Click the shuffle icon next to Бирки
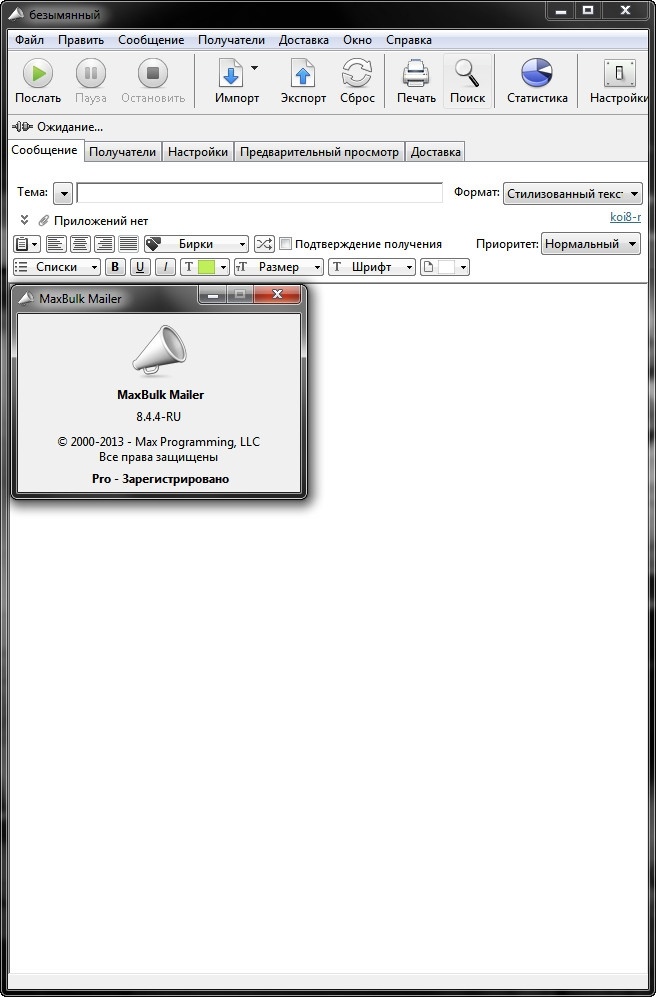 [263, 244]
